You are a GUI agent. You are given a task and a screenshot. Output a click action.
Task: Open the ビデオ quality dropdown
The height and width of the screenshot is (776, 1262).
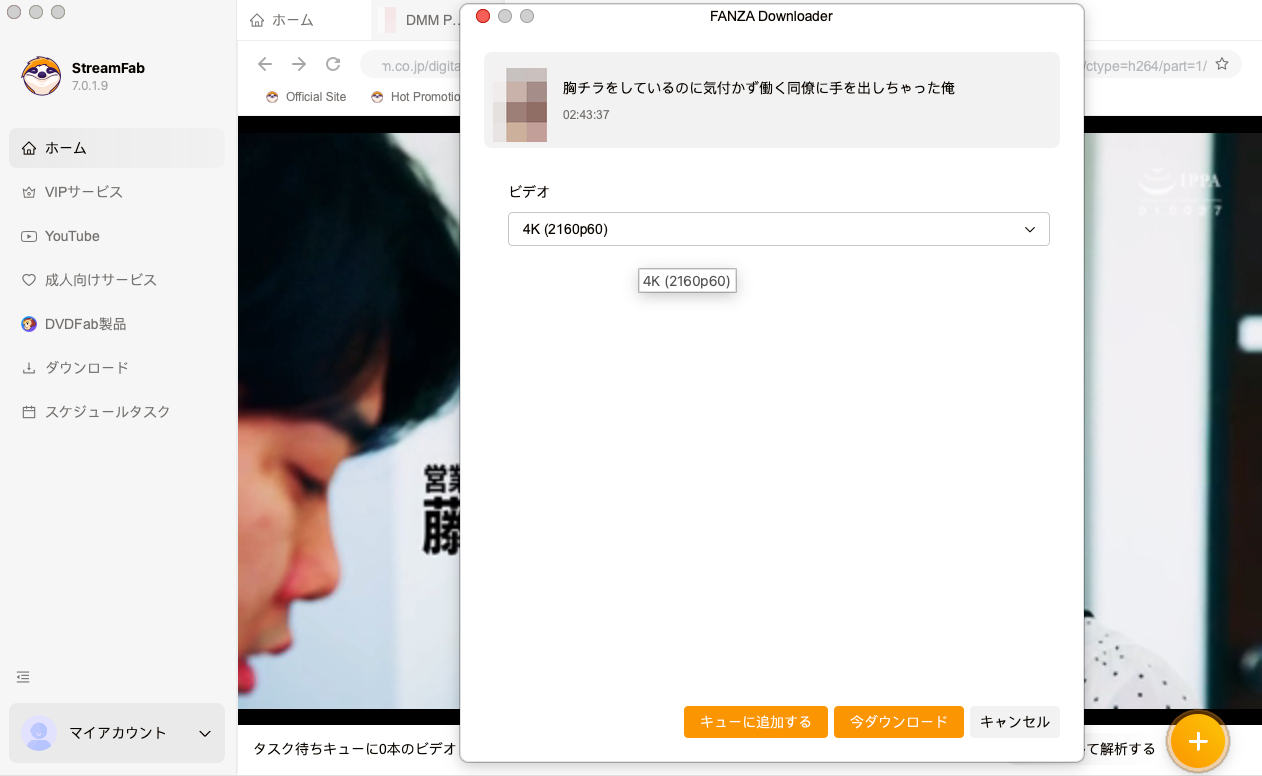779,229
